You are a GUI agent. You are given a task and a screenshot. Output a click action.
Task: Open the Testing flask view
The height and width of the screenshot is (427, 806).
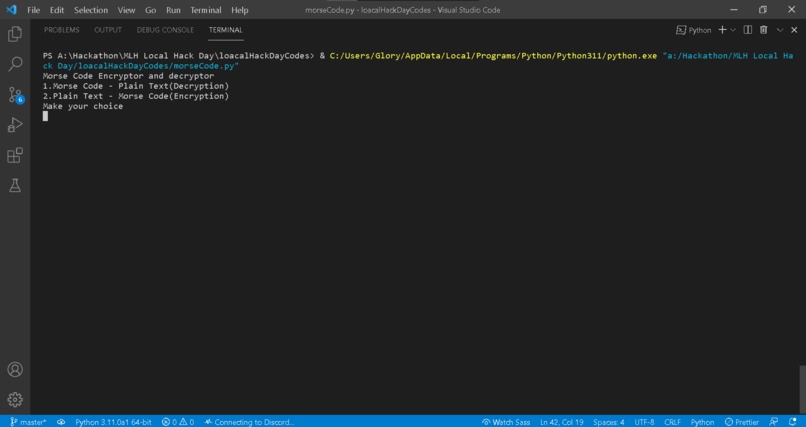pos(15,185)
